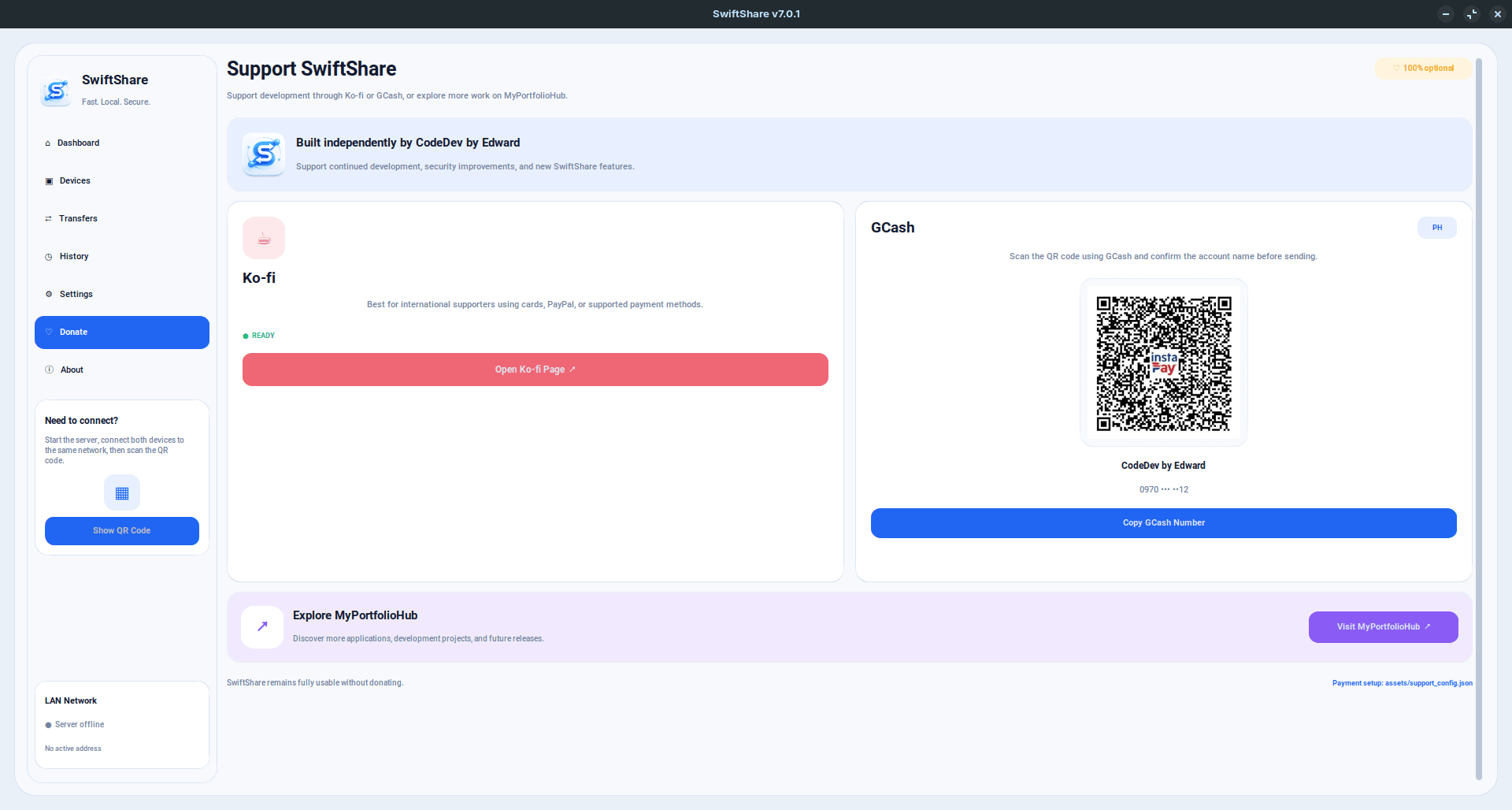Click Visit MyPortfolioHub button
The height and width of the screenshot is (810, 1512).
pos(1384,627)
